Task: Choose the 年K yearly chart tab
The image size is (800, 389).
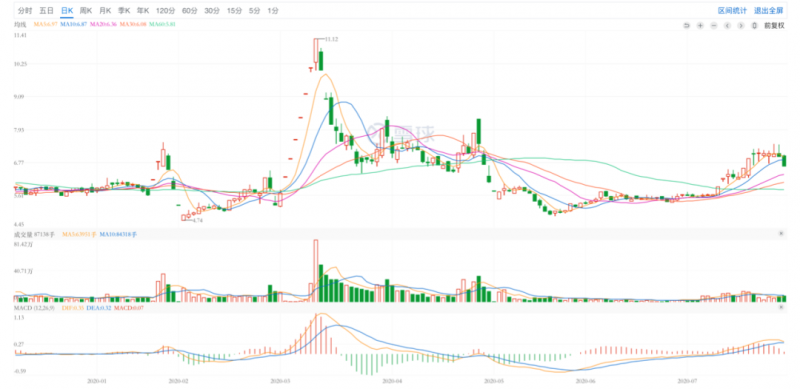Action: 143,10
